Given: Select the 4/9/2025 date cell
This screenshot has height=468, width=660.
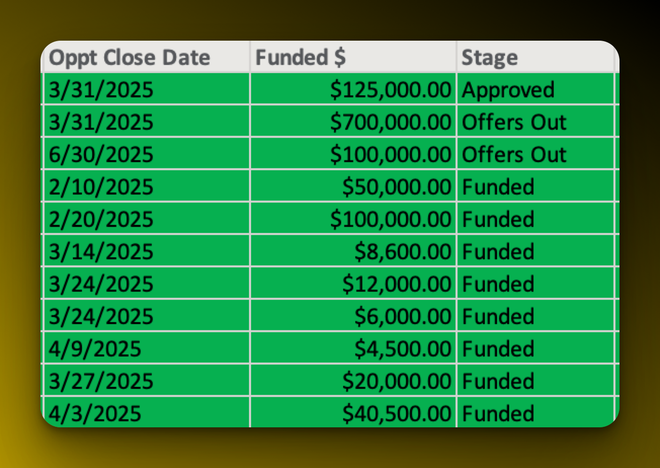Looking at the screenshot, I should click(93, 349).
